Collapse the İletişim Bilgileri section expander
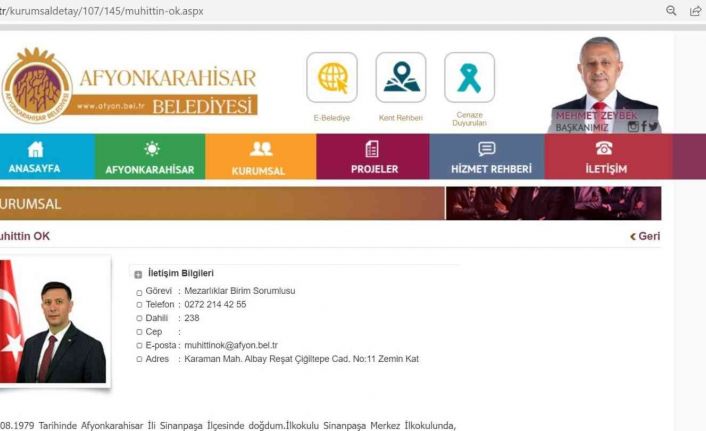 (138, 274)
